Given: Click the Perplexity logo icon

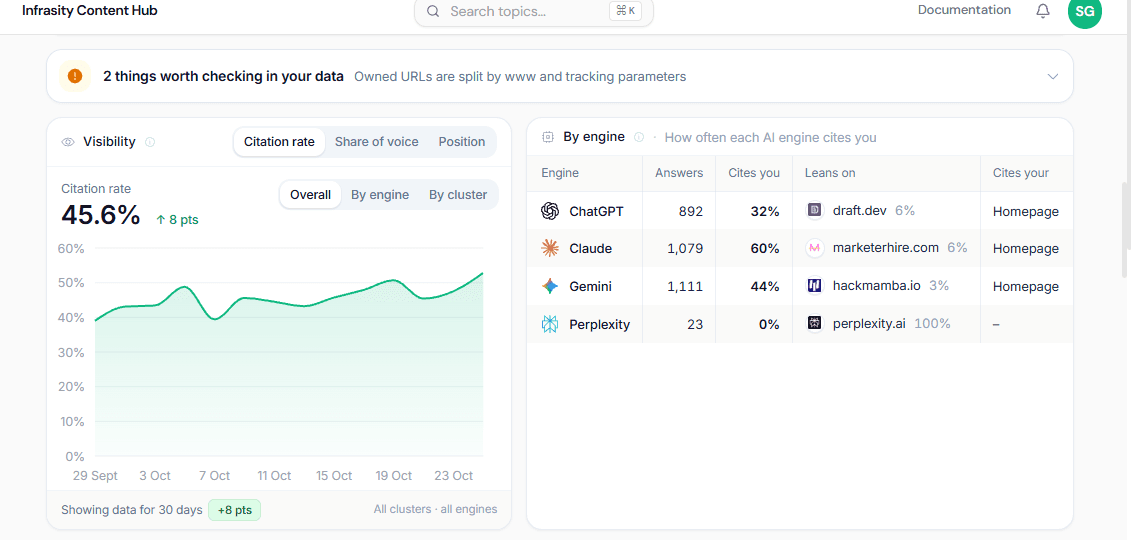Looking at the screenshot, I should pos(550,324).
